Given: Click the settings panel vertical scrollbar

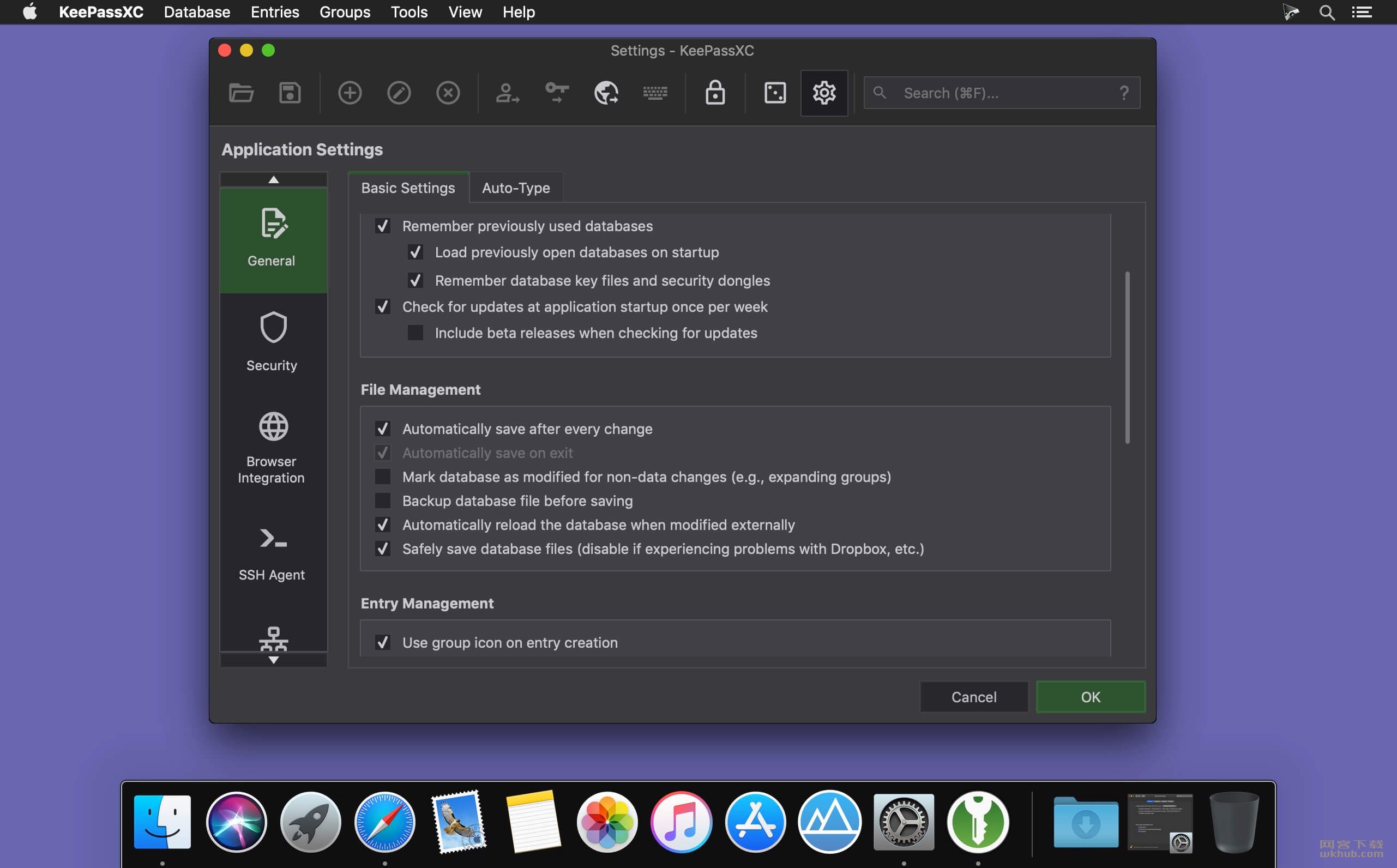Looking at the screenshot, I should [1127, 357].
